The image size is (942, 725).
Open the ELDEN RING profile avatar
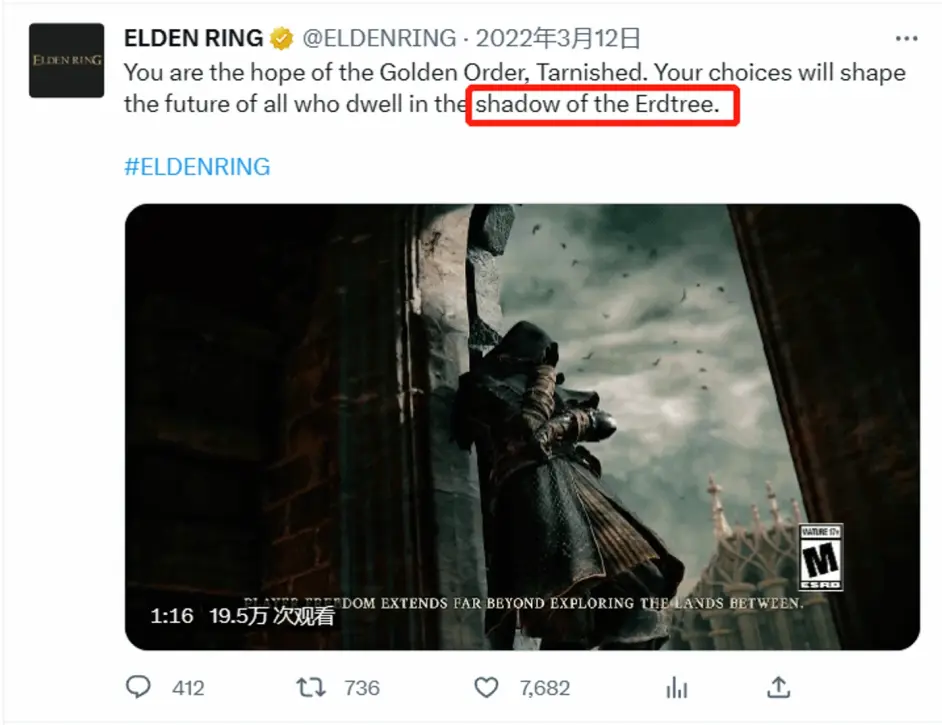(67, 60)
